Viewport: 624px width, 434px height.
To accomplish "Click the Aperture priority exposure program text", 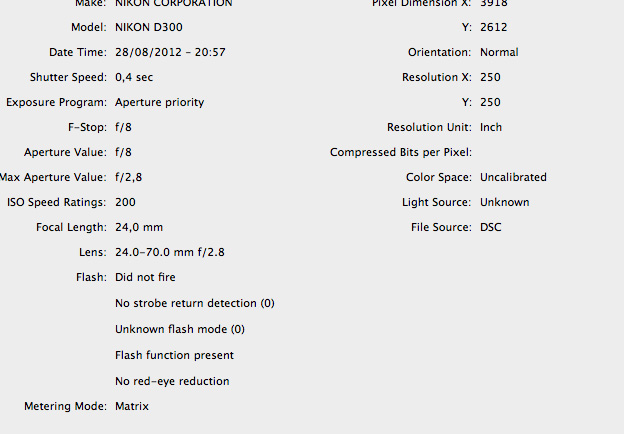I will [160, 103].
